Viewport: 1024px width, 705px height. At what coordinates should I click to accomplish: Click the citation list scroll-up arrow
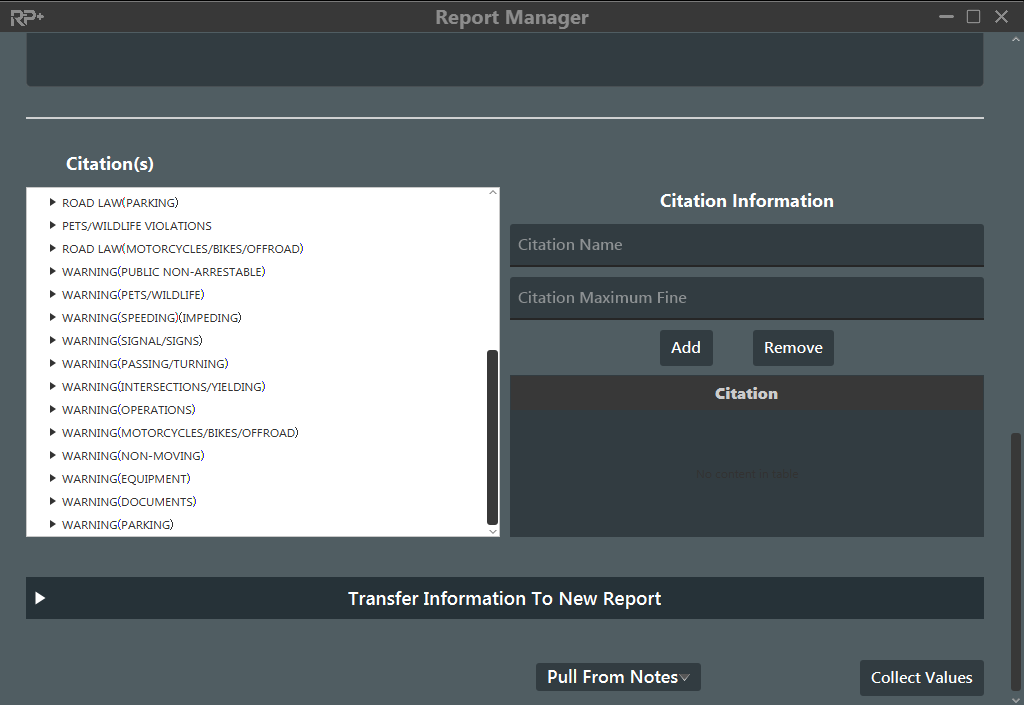492,193
